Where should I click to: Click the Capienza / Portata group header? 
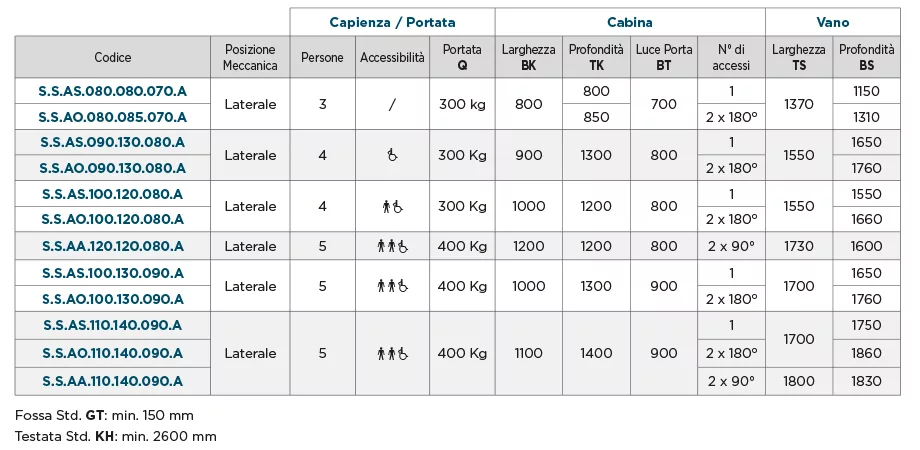pyautogui.click(x=392, y=21)
